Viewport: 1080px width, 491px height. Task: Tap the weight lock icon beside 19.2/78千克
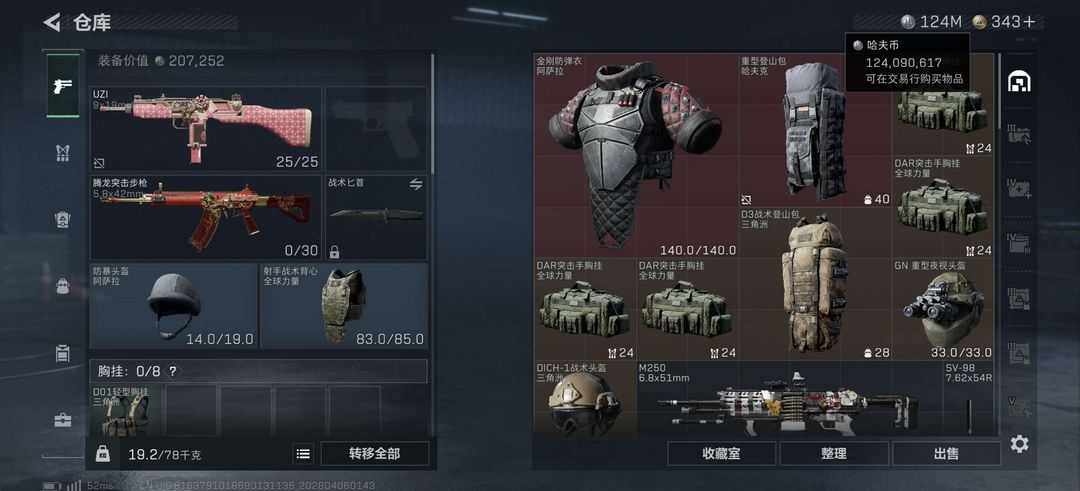pos(103,454)
